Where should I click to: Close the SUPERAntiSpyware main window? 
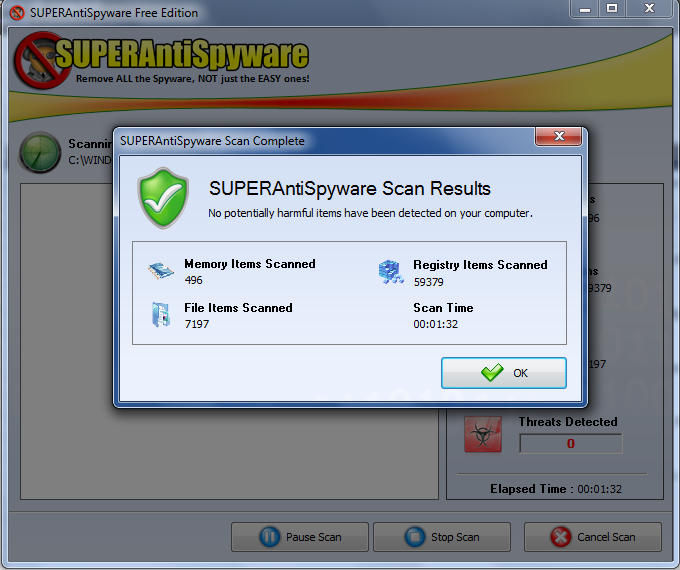(x=649, y=9)
